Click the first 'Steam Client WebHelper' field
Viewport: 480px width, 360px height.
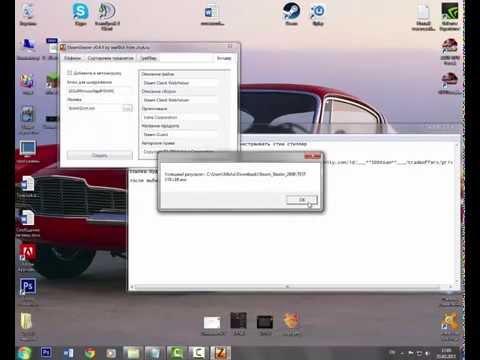pos(180,83)
